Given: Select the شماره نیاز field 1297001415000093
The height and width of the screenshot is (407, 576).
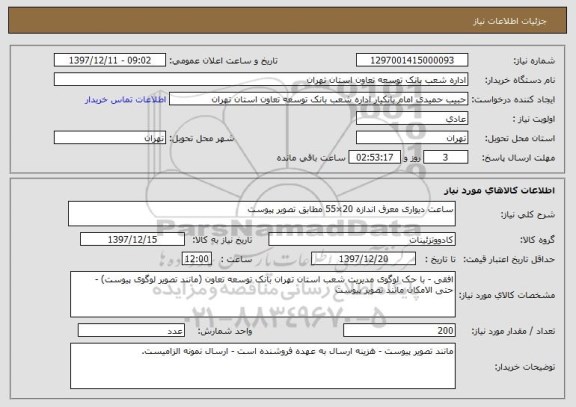Looking at the screenshot, I should (x=412, y=60).
